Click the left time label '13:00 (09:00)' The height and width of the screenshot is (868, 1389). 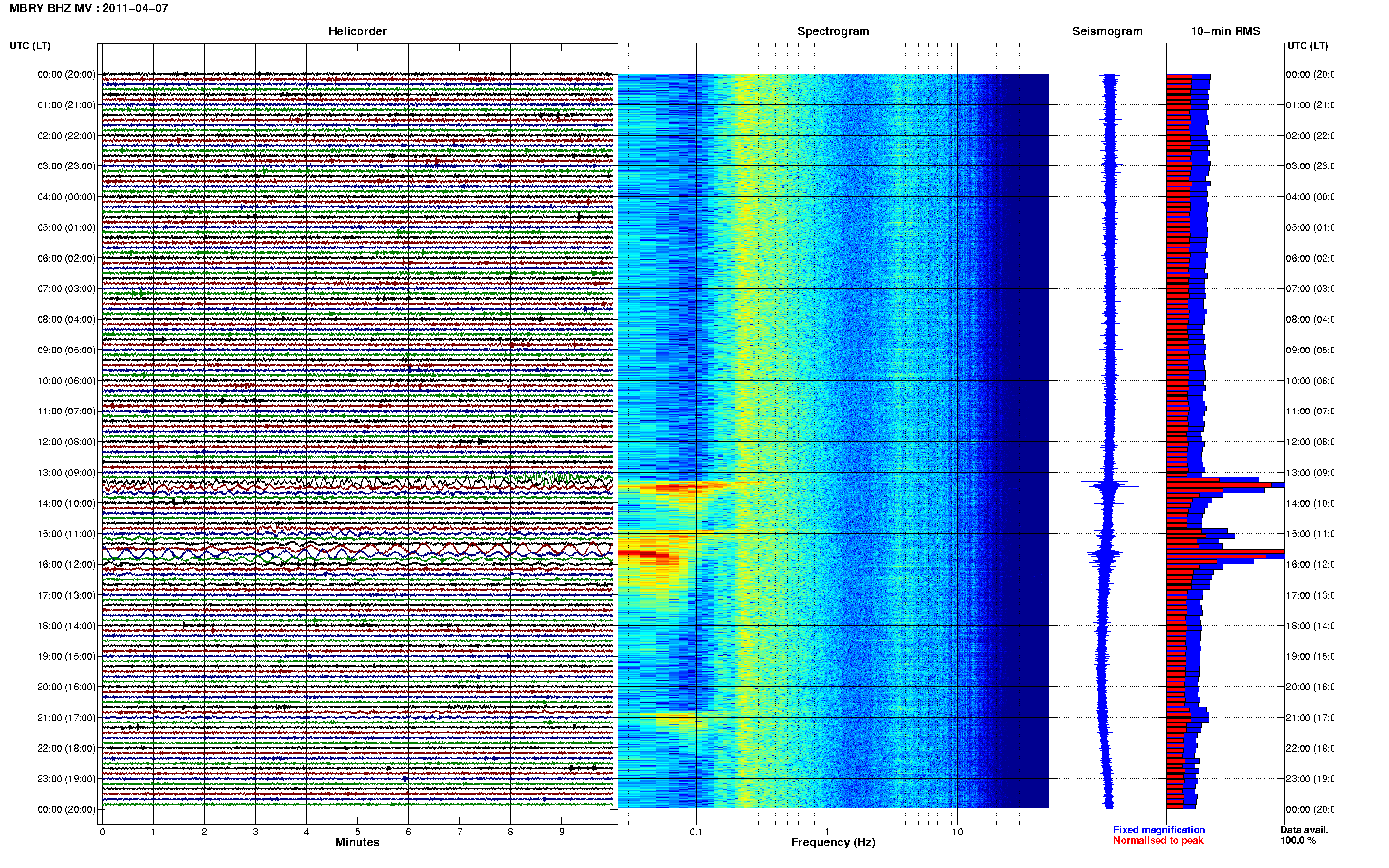point(66,473)
